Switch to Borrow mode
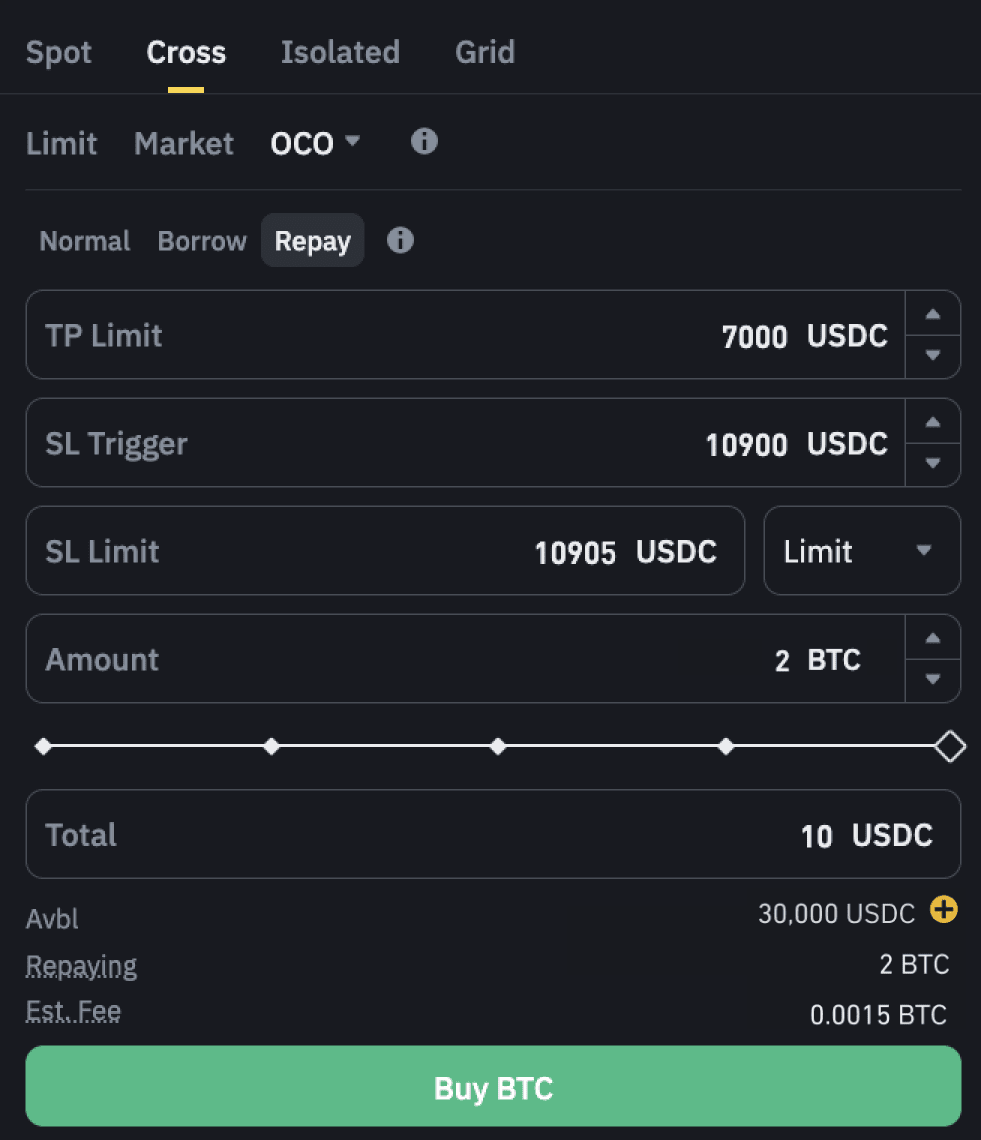981x1140 pixels. (202, 242)
